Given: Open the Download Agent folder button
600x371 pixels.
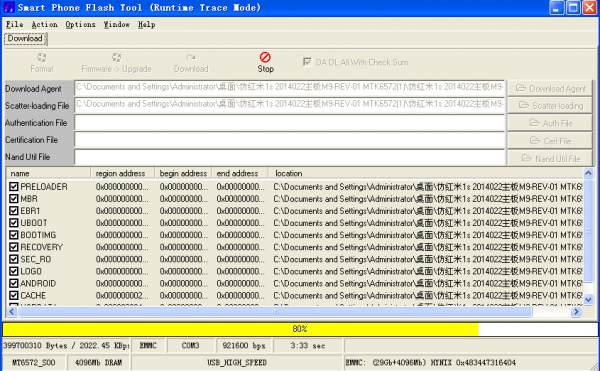Looking at the screenshot, I should click(550, 88).
